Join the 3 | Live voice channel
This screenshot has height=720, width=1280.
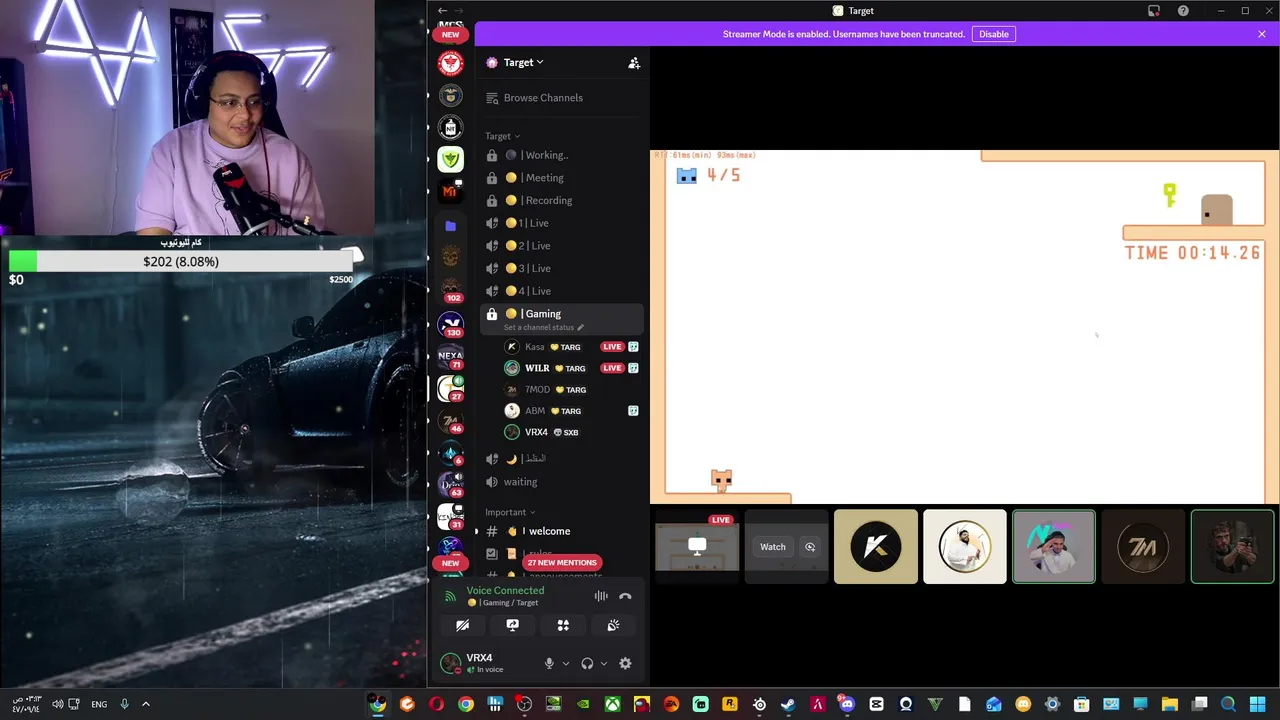562,268
